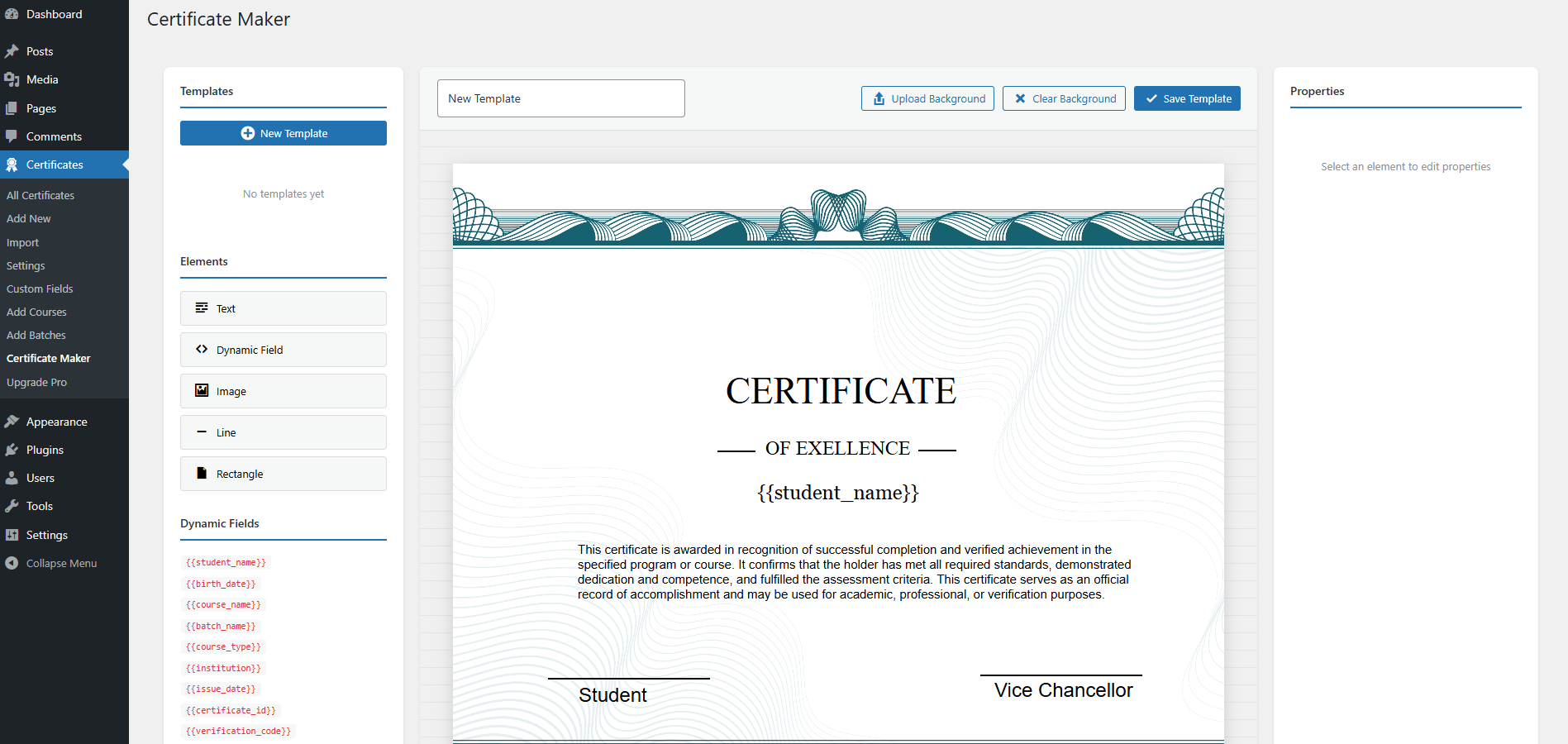The image size is (1568, 744).
Task: Open the Upload Background tool
Action: pos(927,98)
